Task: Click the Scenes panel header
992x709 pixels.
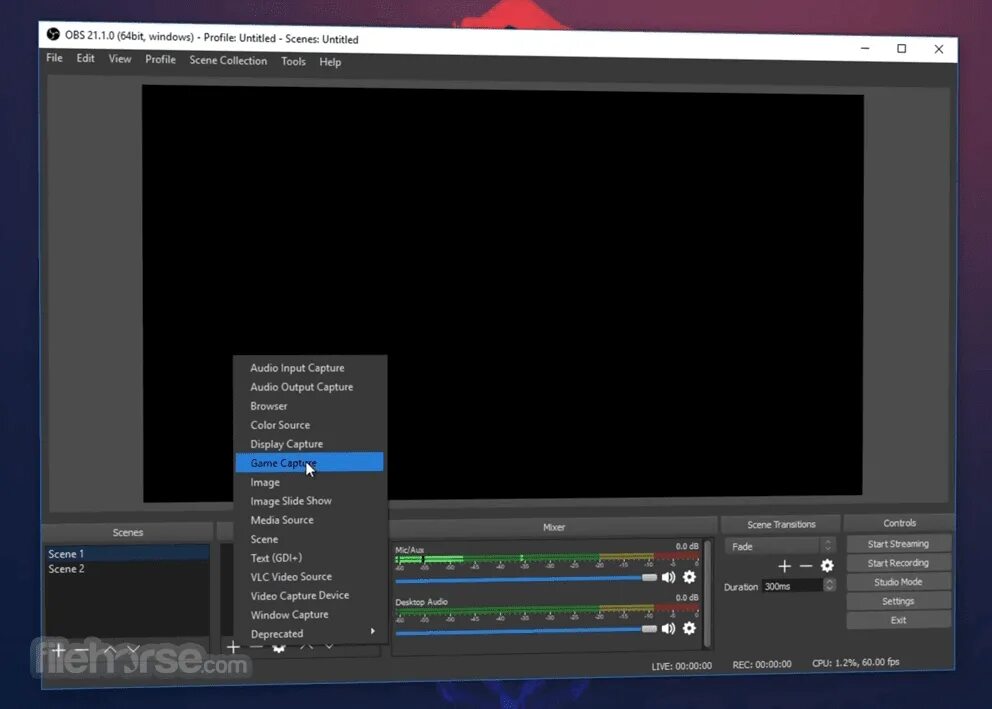Action: point(128,532)
